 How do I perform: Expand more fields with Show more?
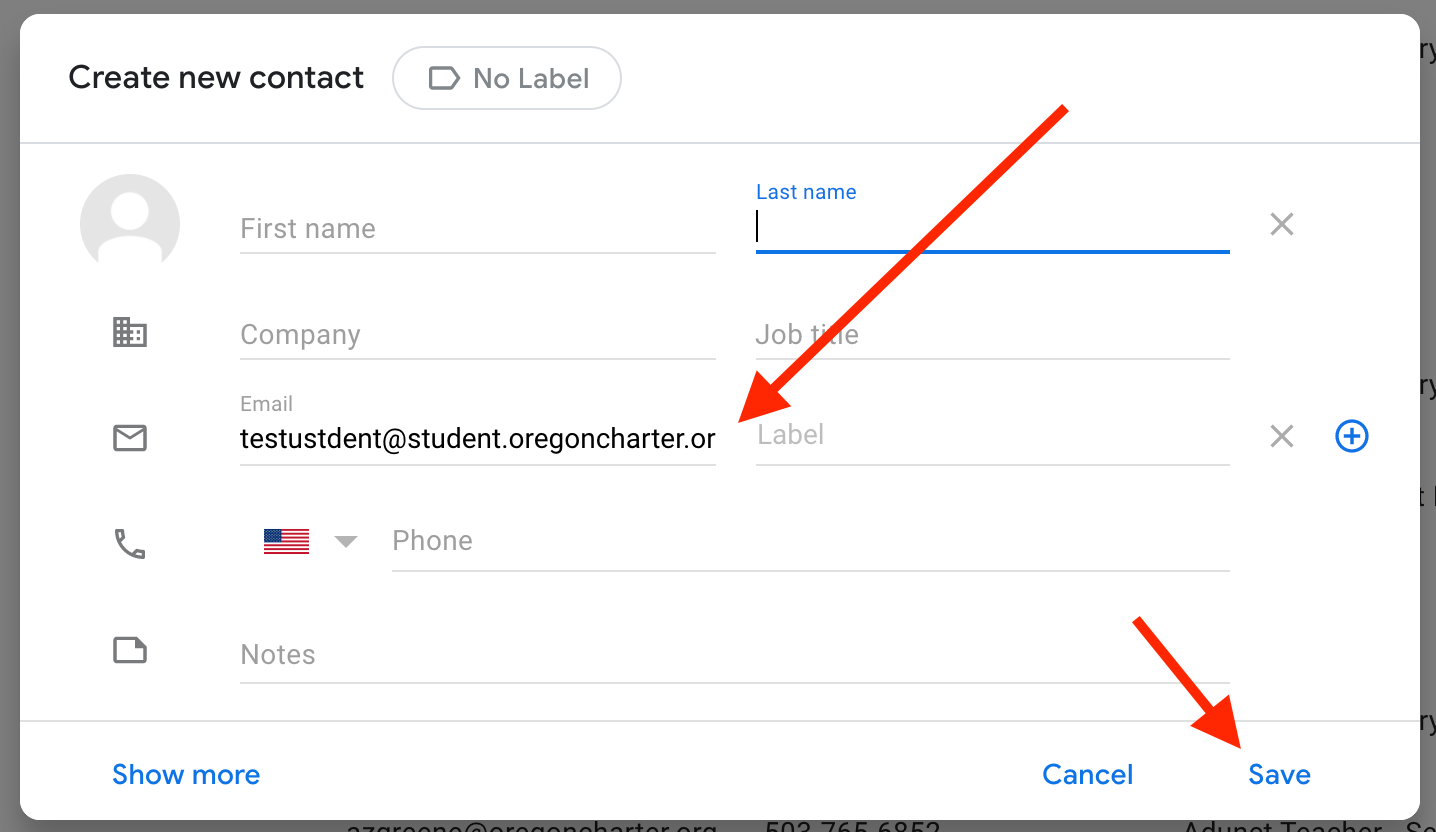[x=186, y=775]
